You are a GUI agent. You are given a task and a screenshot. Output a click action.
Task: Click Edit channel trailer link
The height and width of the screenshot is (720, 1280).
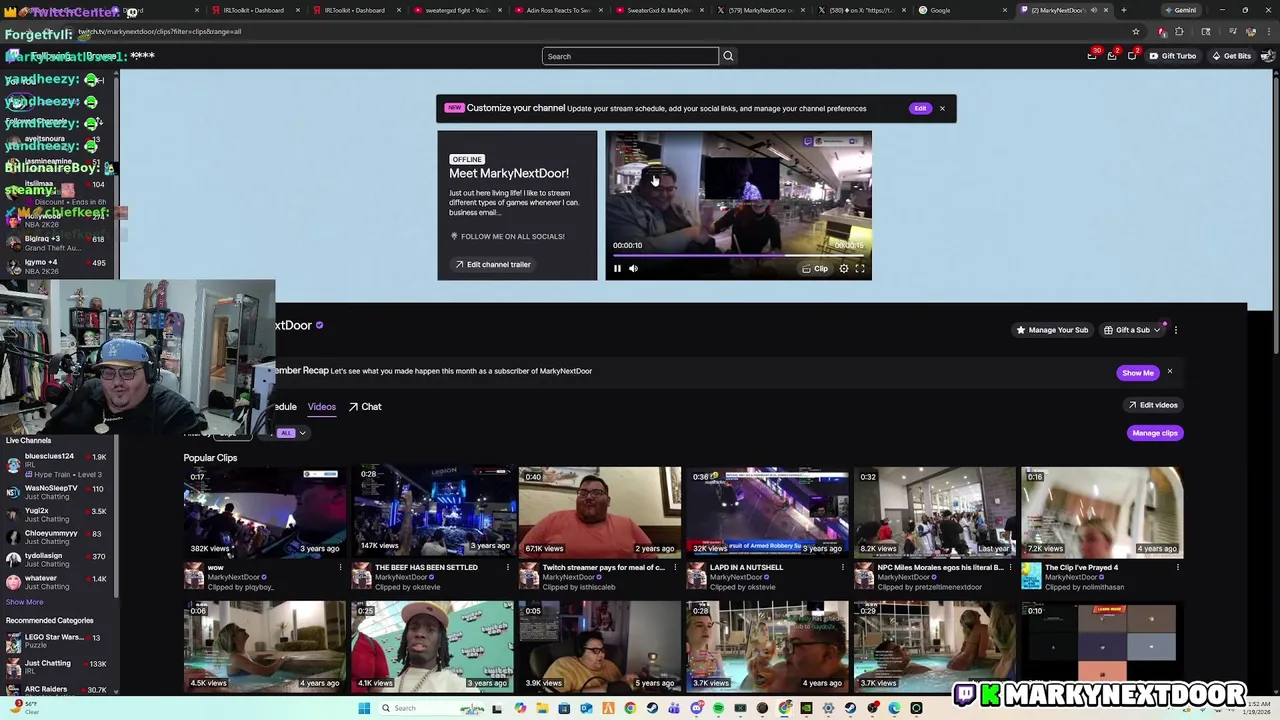point(492,264)
